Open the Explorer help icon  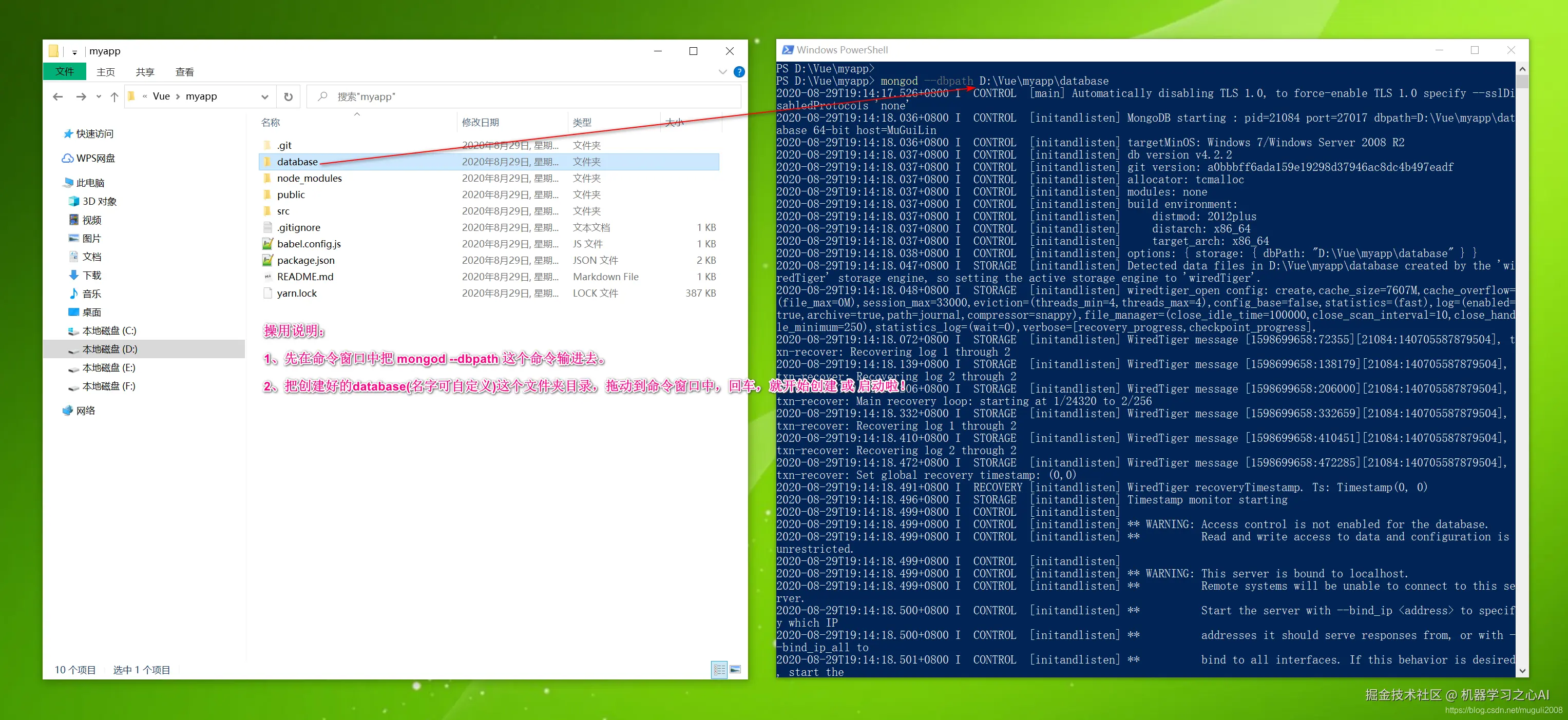point(739,72)
